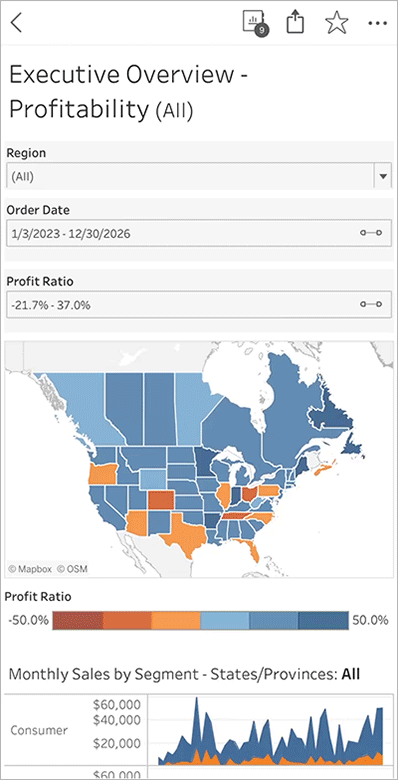Open the Region (All) combo box
398x780 pixels.
(x=199, y=176)
